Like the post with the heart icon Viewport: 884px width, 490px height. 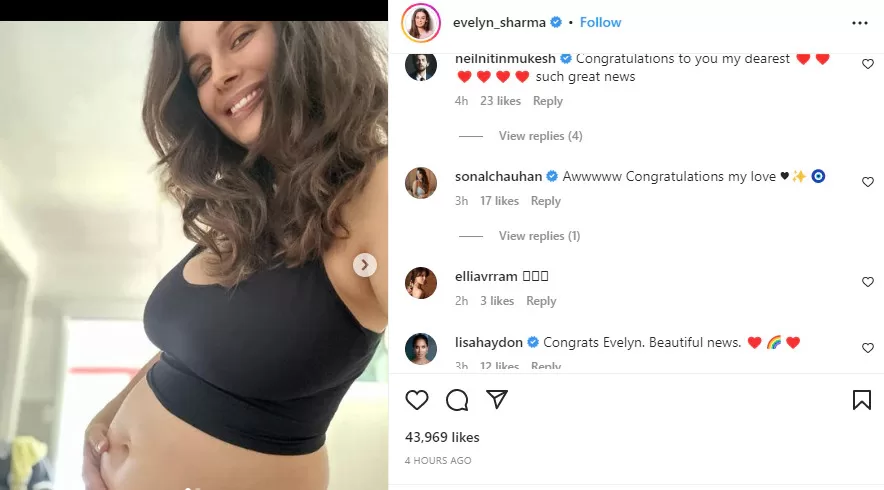click(417, 400)
